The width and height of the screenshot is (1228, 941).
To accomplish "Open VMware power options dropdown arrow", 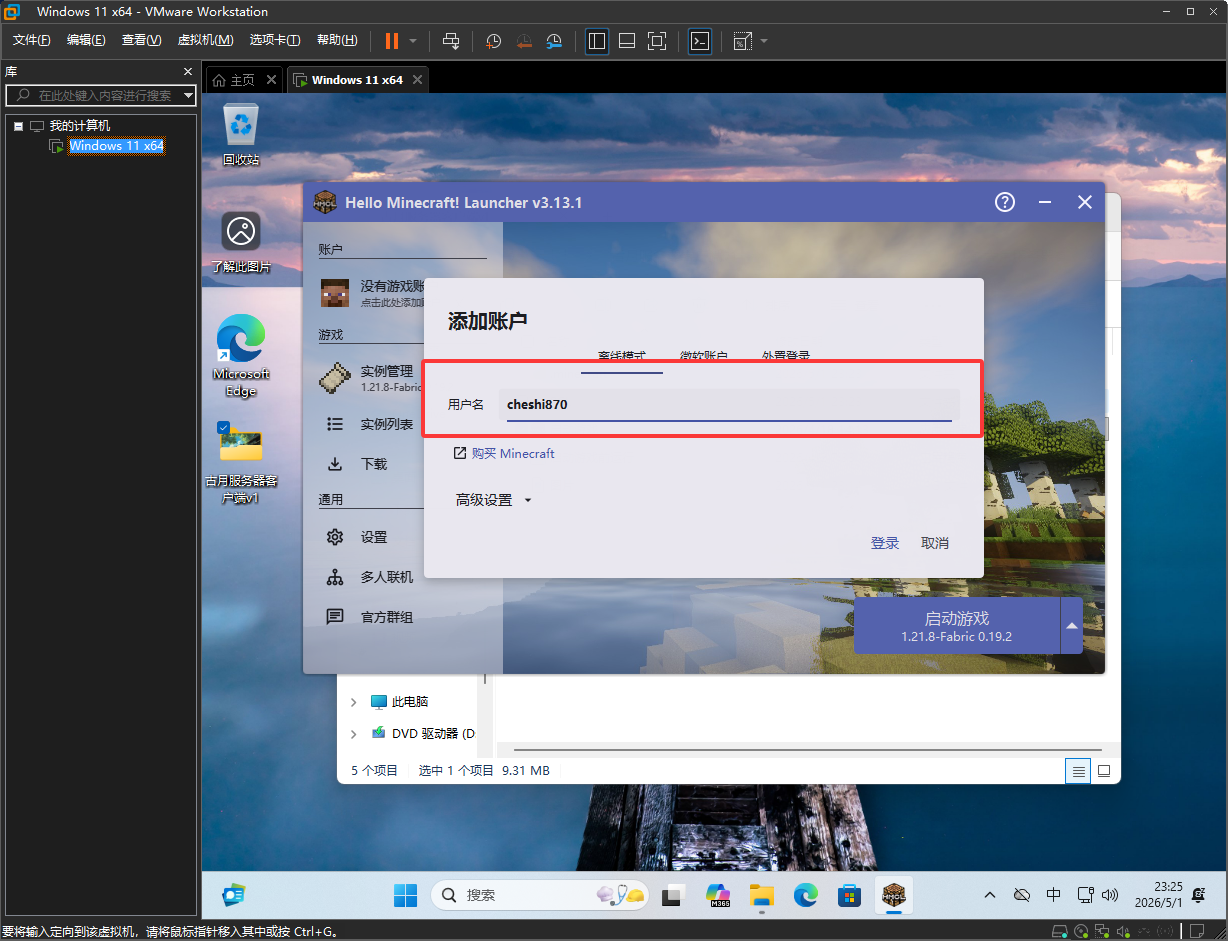I will (x=413, y=41).
